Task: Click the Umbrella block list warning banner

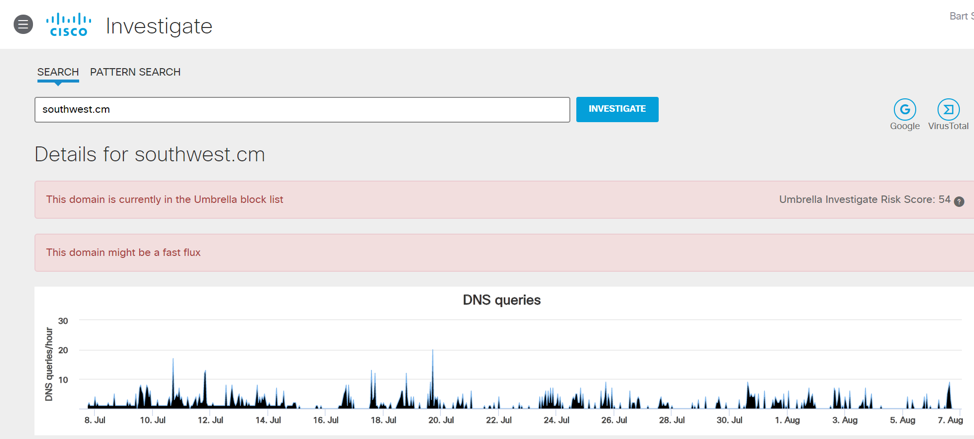Action: coord(504,200)
